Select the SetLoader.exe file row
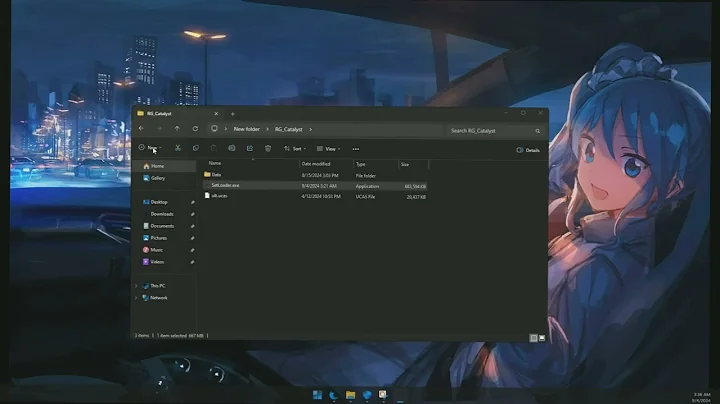 315,185
